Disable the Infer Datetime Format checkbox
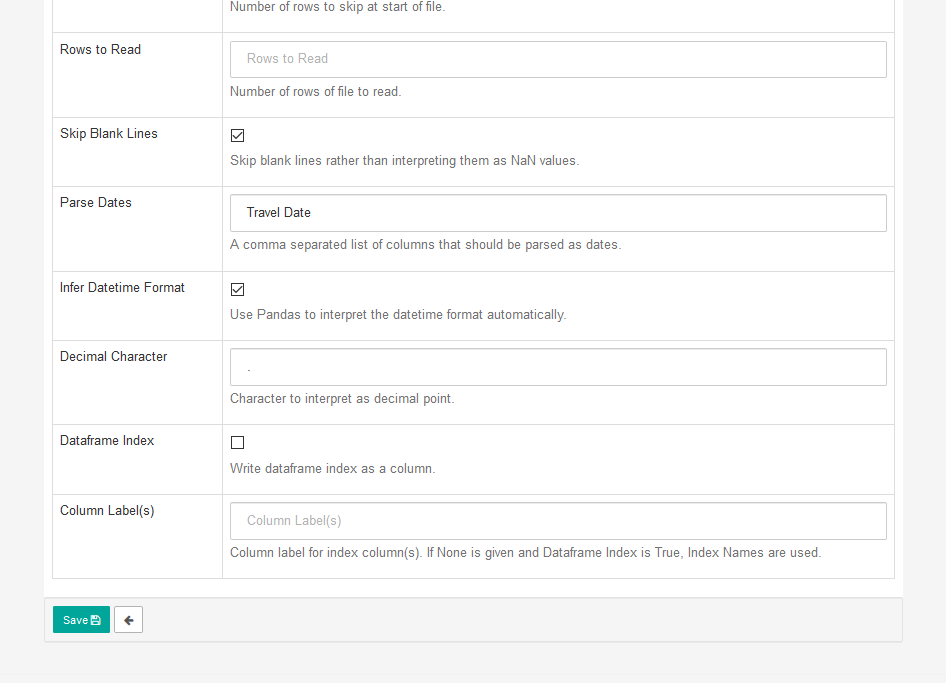This screenshot has height=683, width=946. coord(237,290)
